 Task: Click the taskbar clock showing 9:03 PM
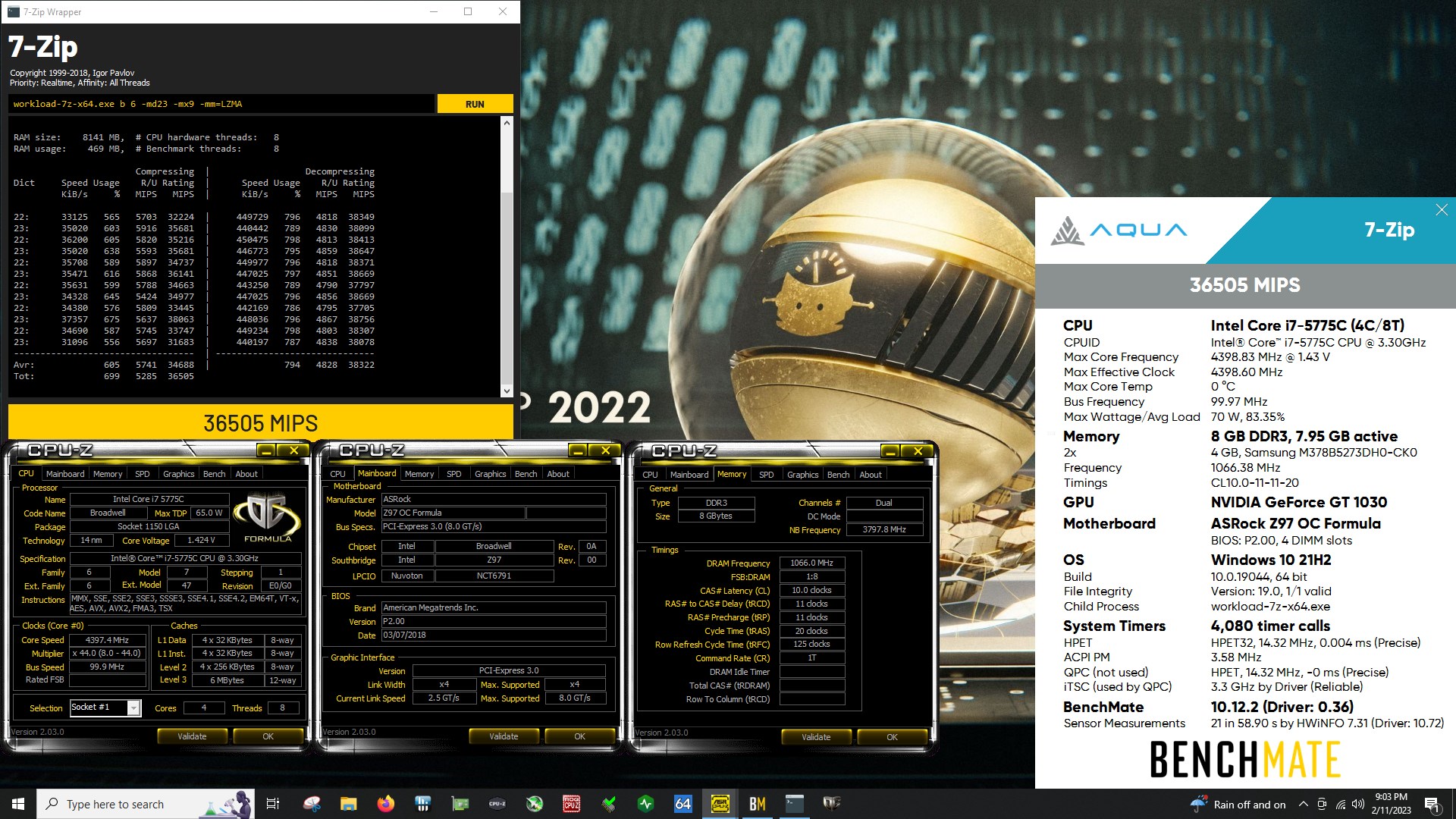[1391, 804]
